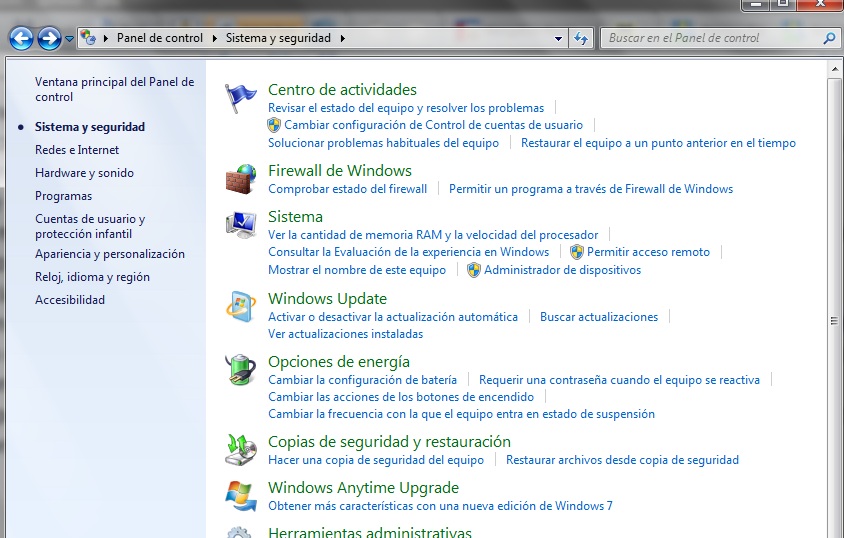The image size is (844, 538).
Task: Click the search magnifier icon
Action: (829, 38)
